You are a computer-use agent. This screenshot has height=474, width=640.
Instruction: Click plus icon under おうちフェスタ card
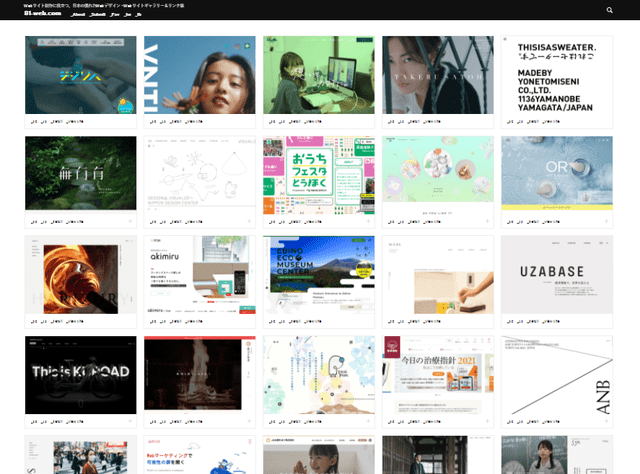368,221
